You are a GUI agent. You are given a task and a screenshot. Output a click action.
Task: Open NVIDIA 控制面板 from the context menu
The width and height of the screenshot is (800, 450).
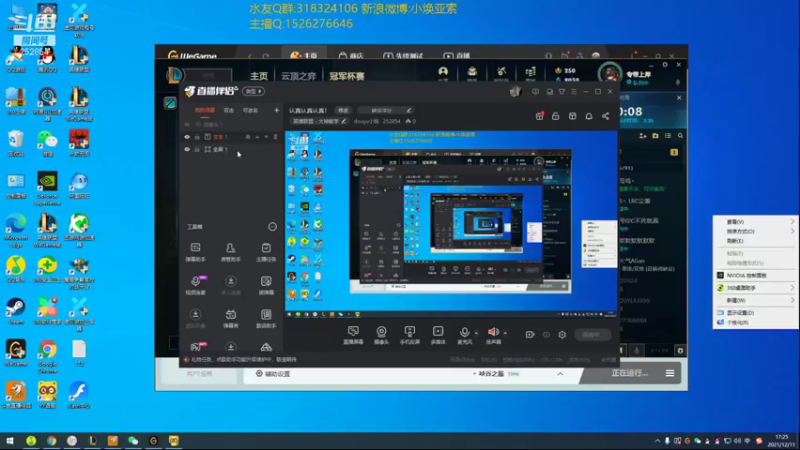pyautogui.click(x=756, y=276)
